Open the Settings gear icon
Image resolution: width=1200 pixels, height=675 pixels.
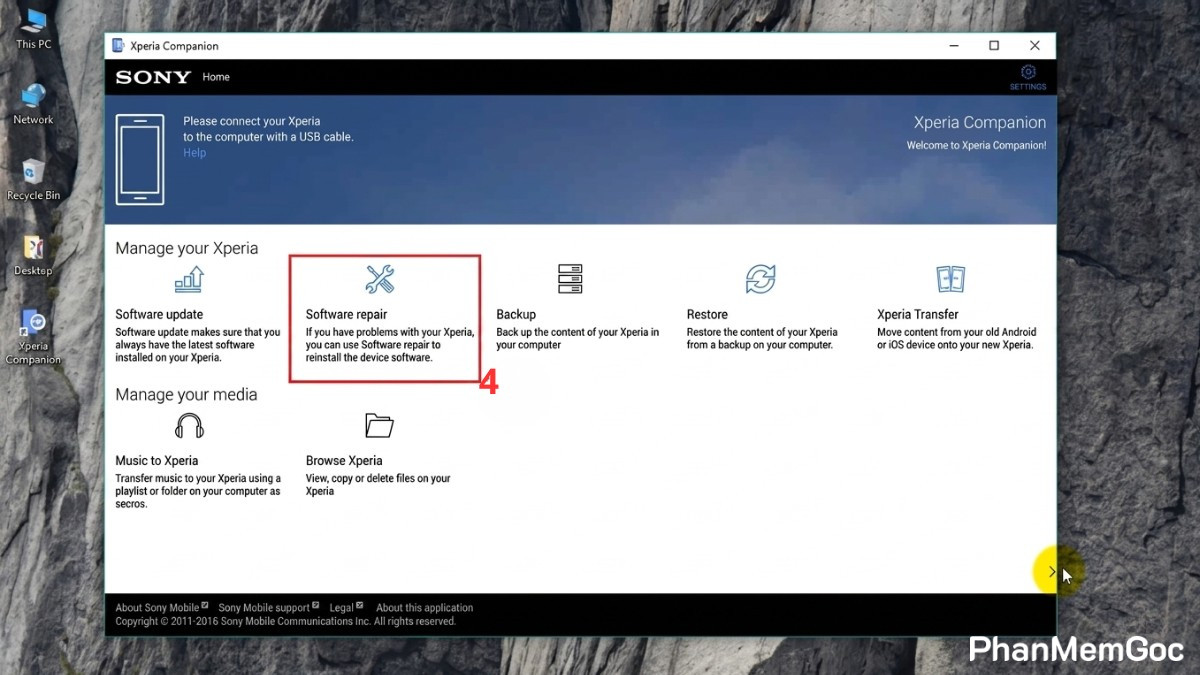1028,72
